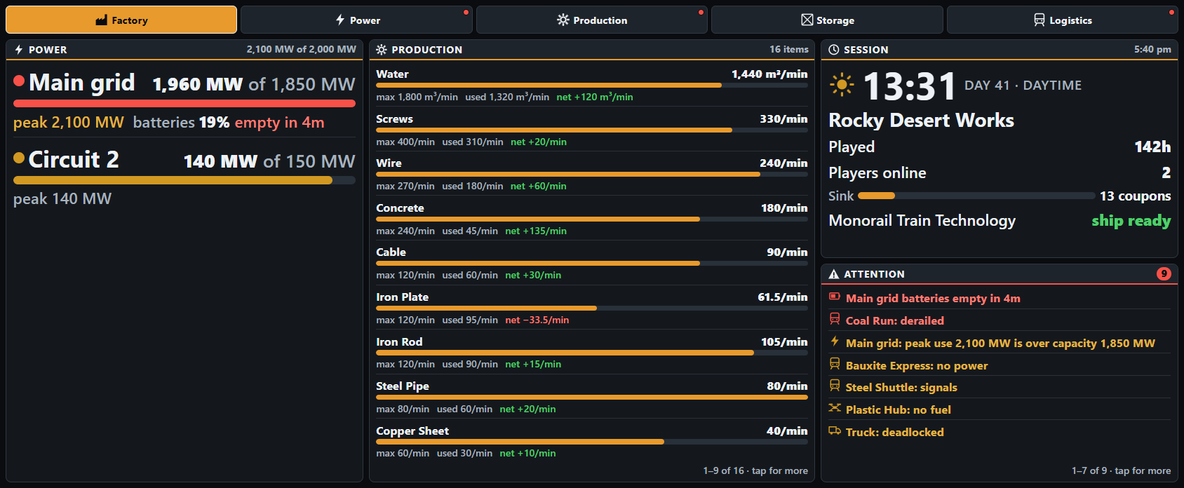Image resolution: width=1184 pixels, height=488 pixels.
Task: Click the Circuit 2 'peak 140 MW' text
Action: pos(63,199)
